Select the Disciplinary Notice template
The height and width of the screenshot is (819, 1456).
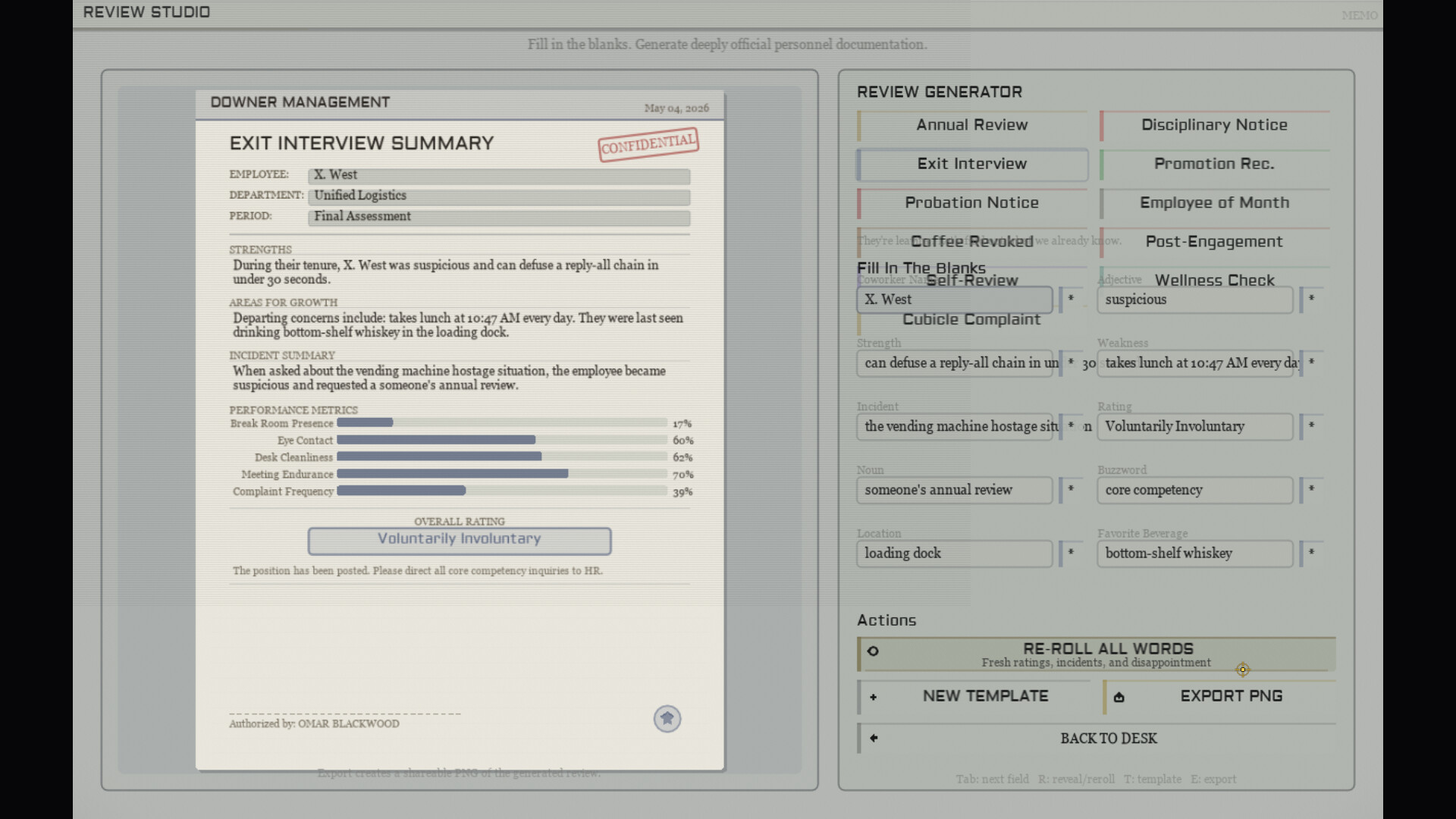[1214, 125]
